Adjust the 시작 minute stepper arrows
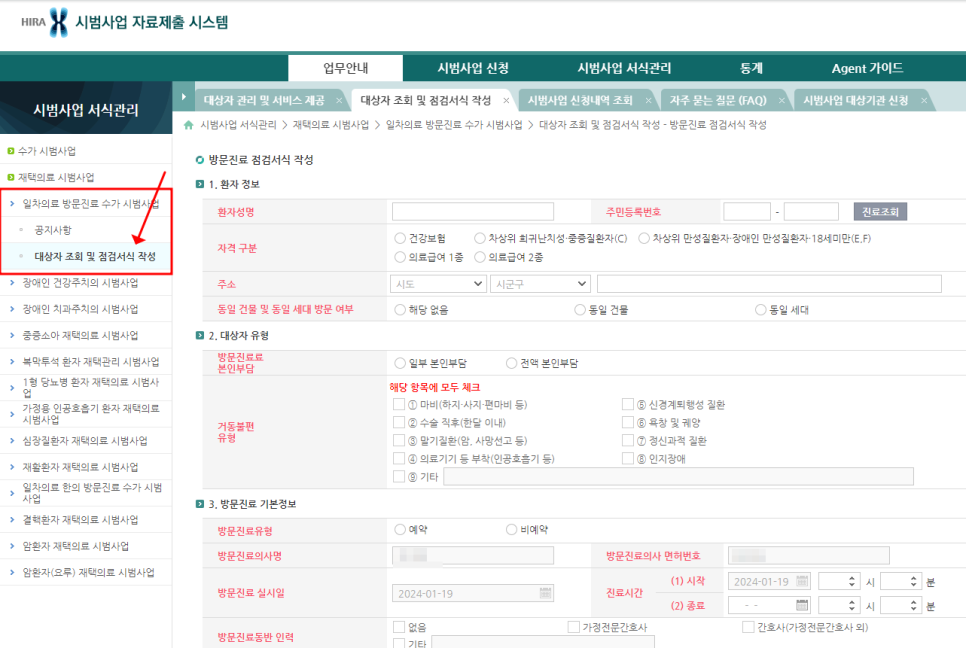This screenshot has width=966, height=648. (x=914, y=581)
